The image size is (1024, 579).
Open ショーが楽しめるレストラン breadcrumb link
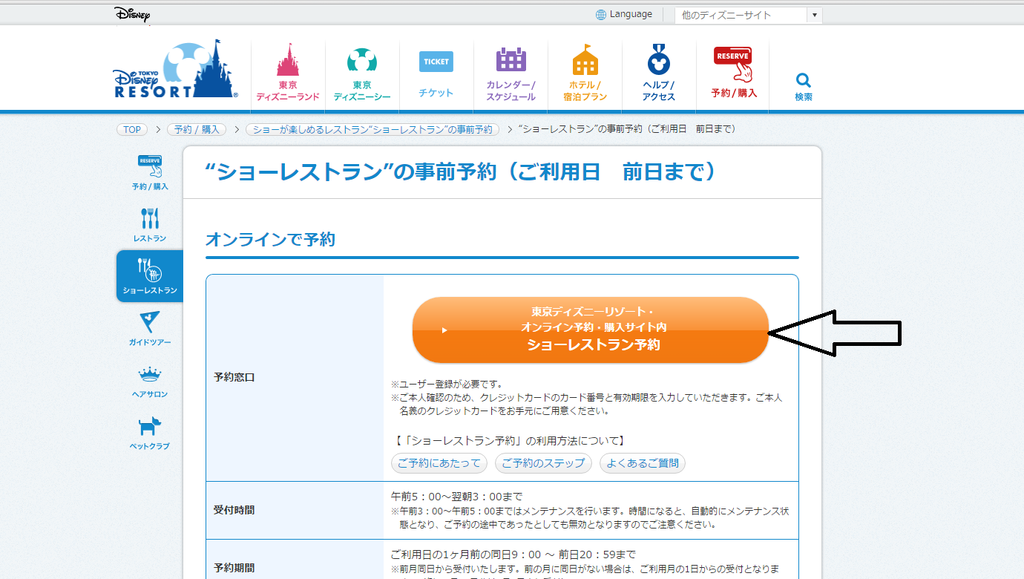[372, 129]
